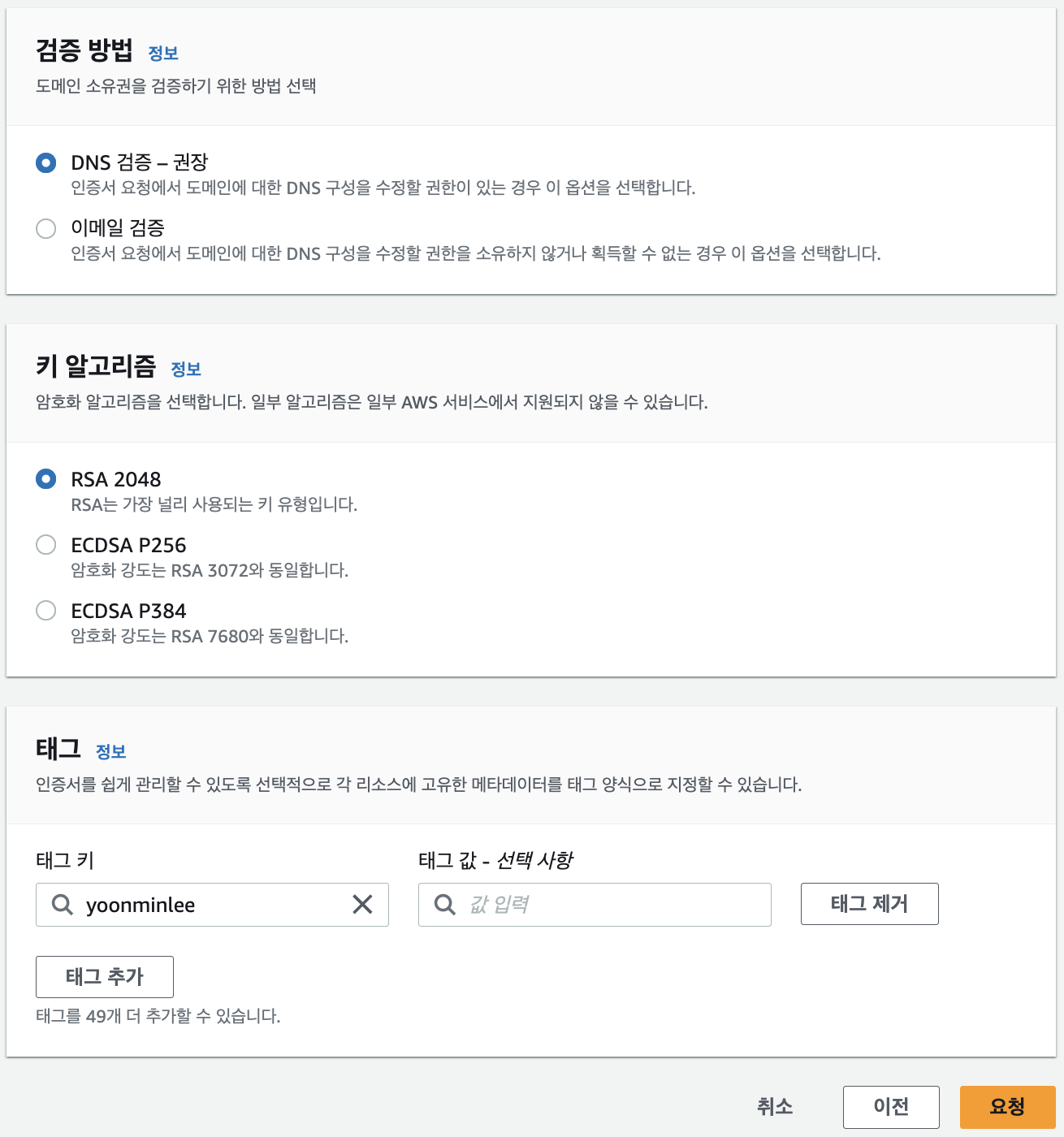The width and height of the screenshot is (1064, 1137).
Task: Choose RSA 2048 key algorithm
Action: [46, 479]
